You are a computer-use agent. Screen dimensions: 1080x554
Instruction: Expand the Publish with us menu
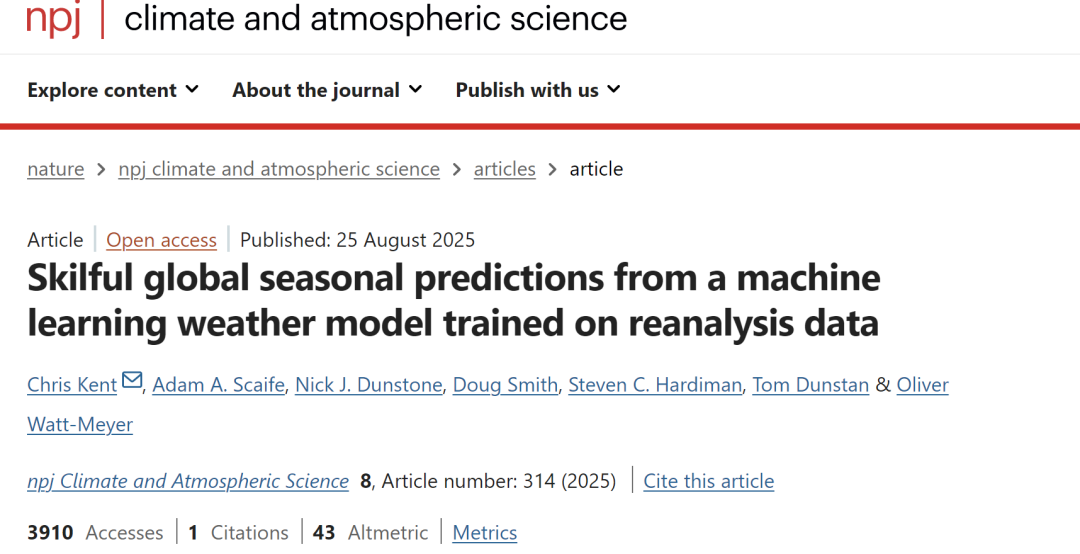[538, 90]
